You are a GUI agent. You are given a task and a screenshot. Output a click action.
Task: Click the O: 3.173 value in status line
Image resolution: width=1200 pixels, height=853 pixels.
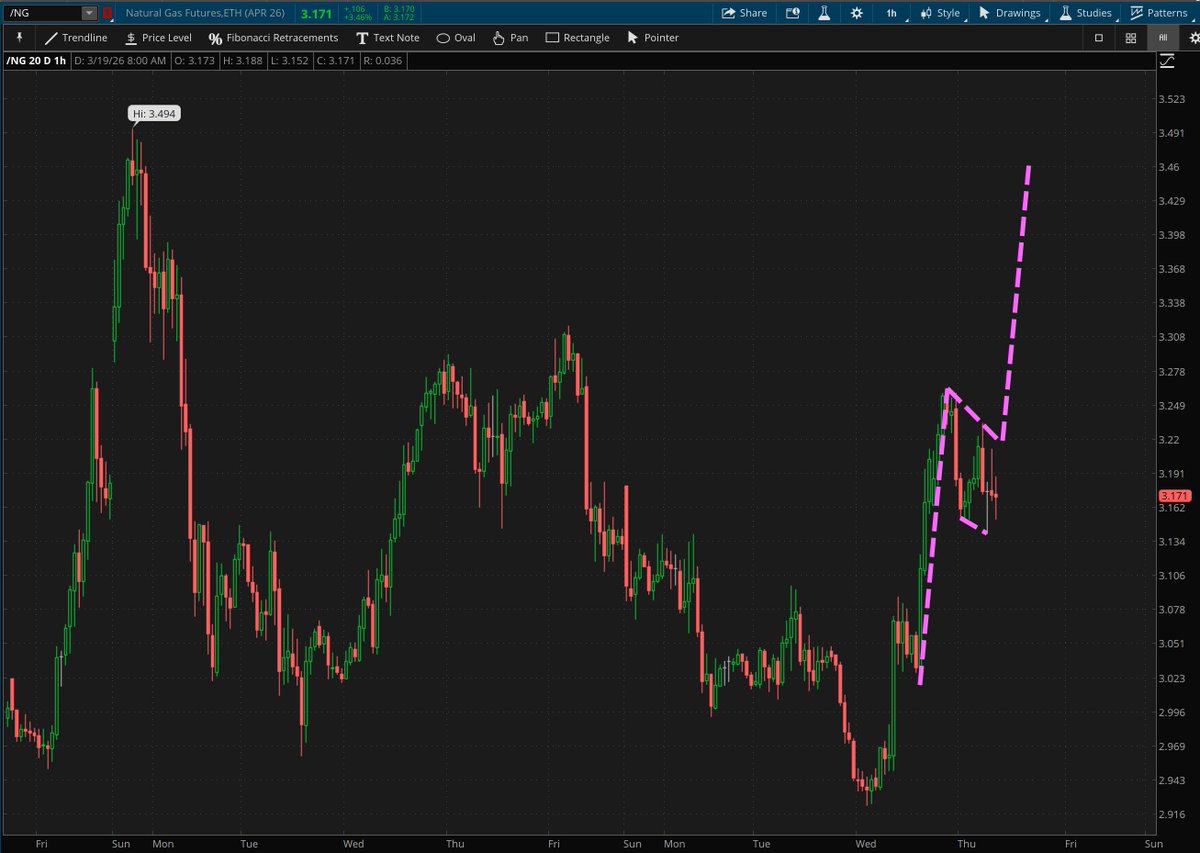[x=194, y=61]
